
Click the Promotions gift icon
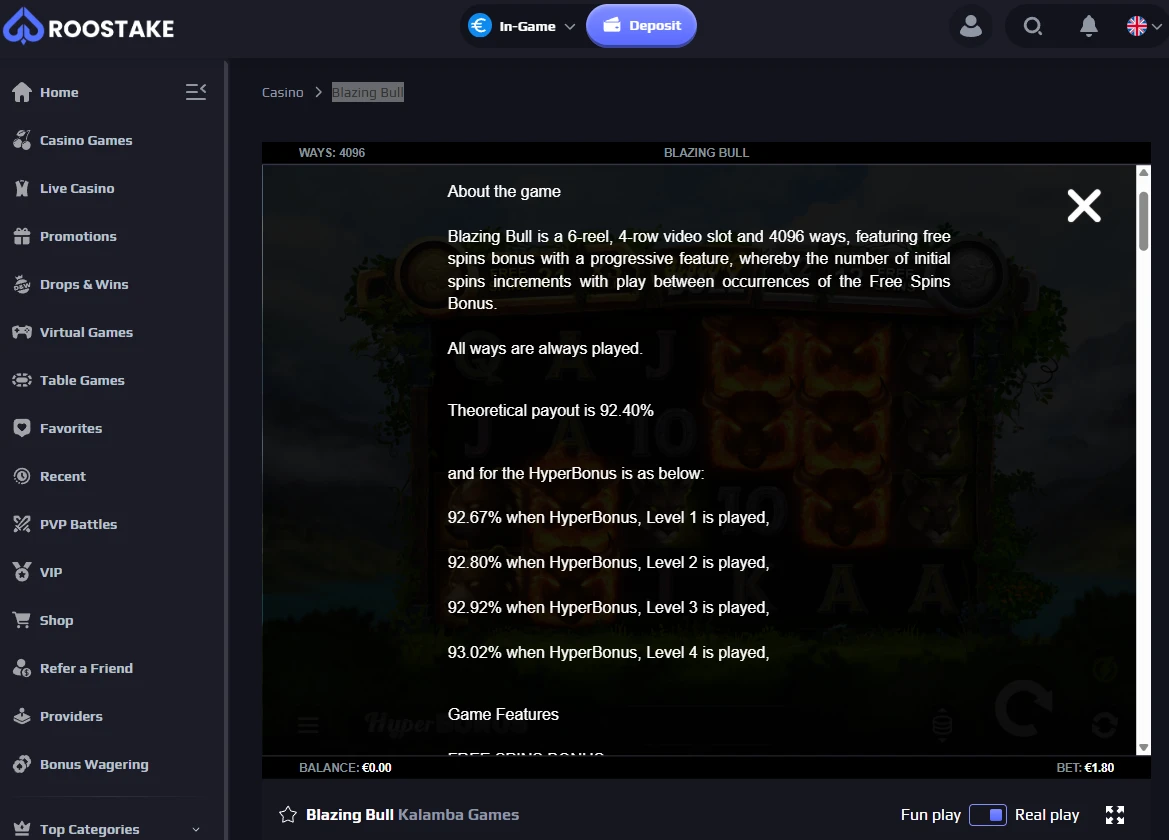point(22,236)
